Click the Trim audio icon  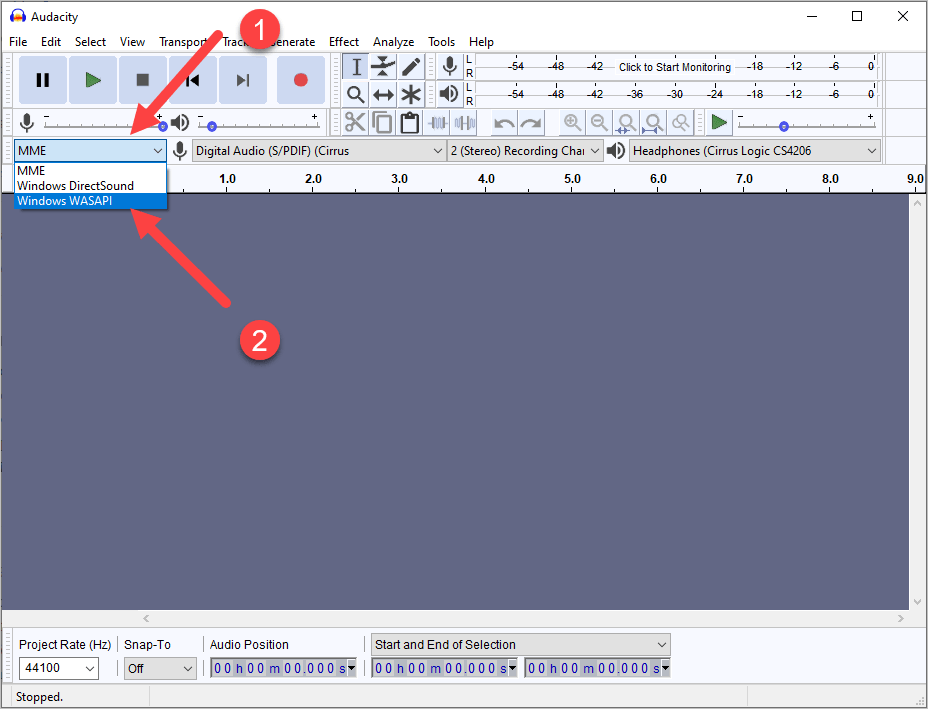point(438,123)
